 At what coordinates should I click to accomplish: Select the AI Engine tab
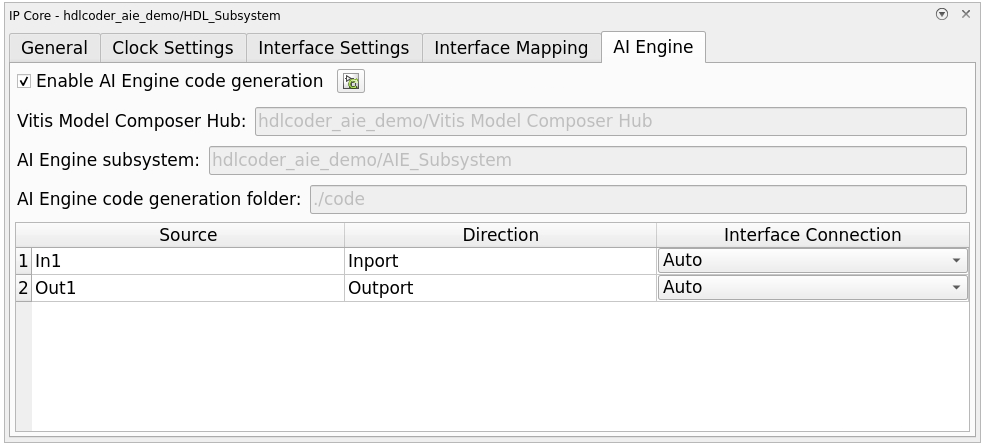[653, 47]
